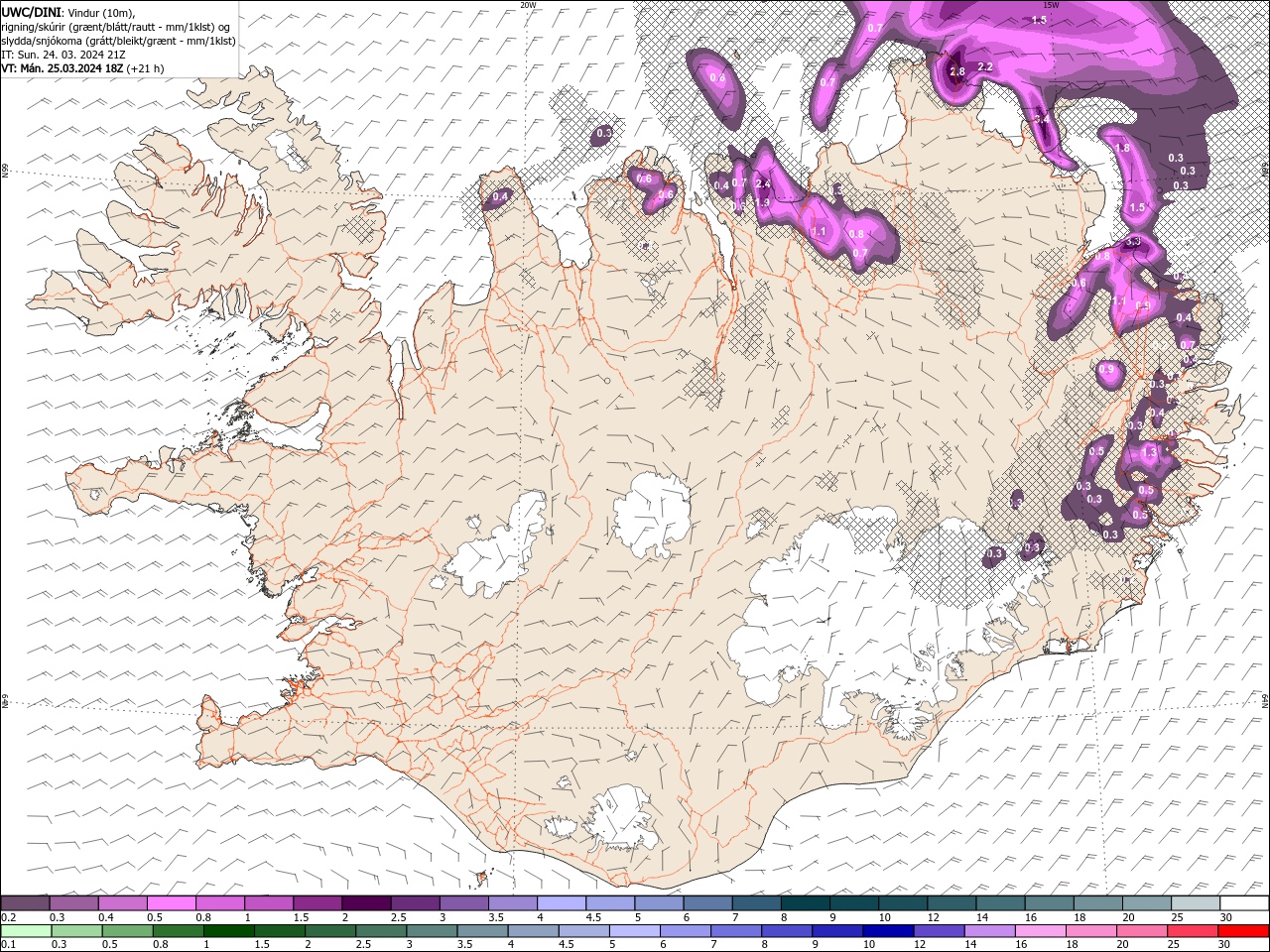The width and height of the screenshot is (1270, 952).
Task: Click the 15W longitude label
Action: point(1051,5)
